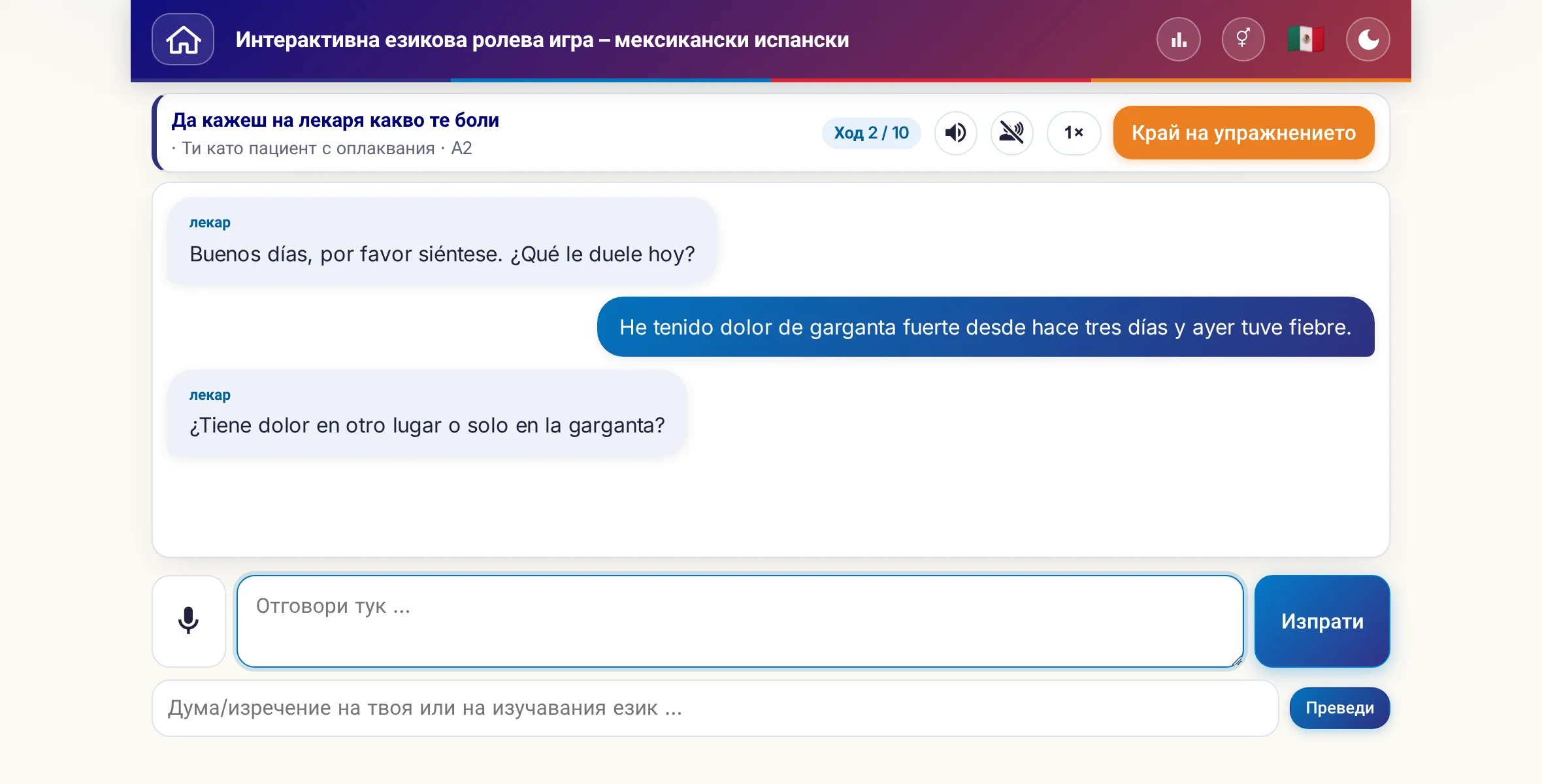This screenshot has height=784, width=1542.
Task: Click the Ход 2 / 10 indicator
Action: (x=871, y=133)
